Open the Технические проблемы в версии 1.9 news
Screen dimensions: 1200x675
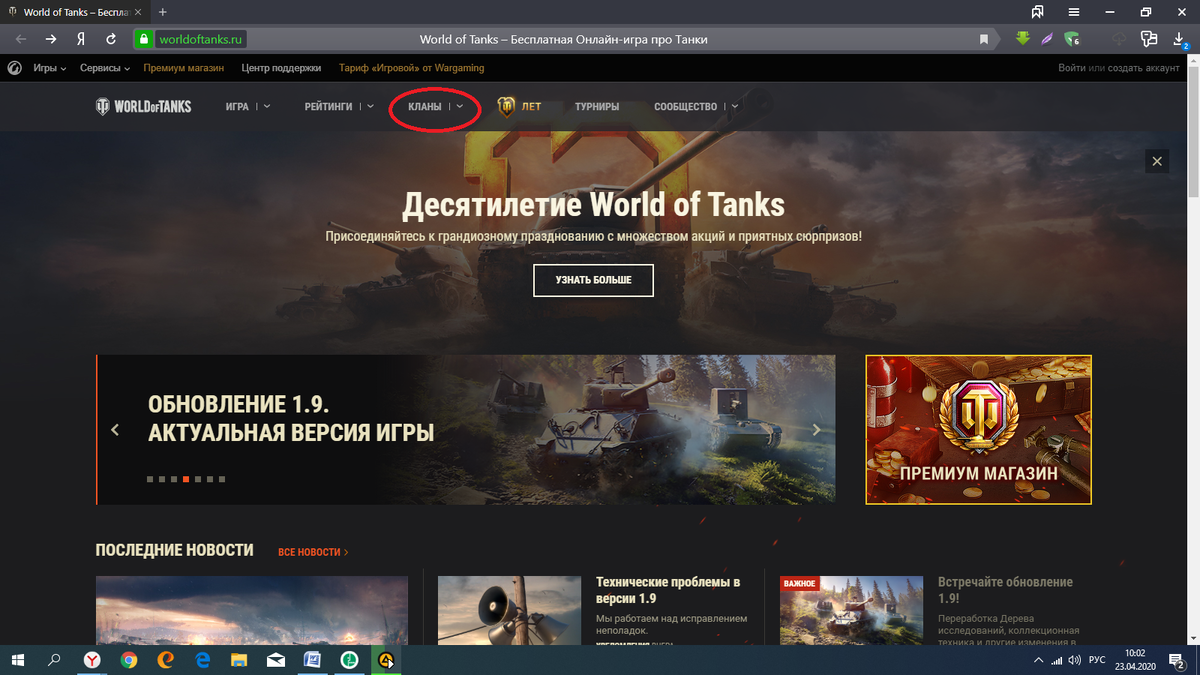(668, 590)
